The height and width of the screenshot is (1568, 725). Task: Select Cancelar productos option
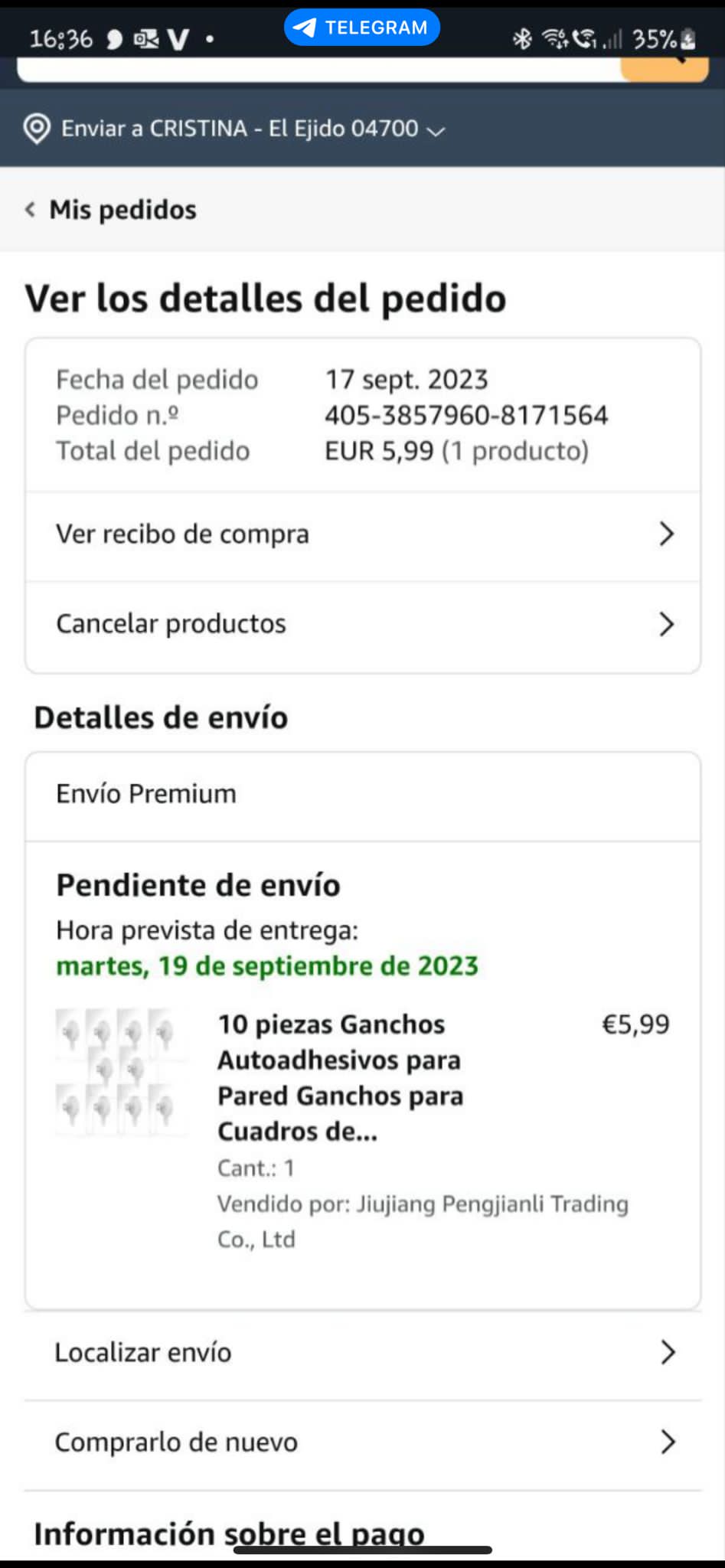171,624
